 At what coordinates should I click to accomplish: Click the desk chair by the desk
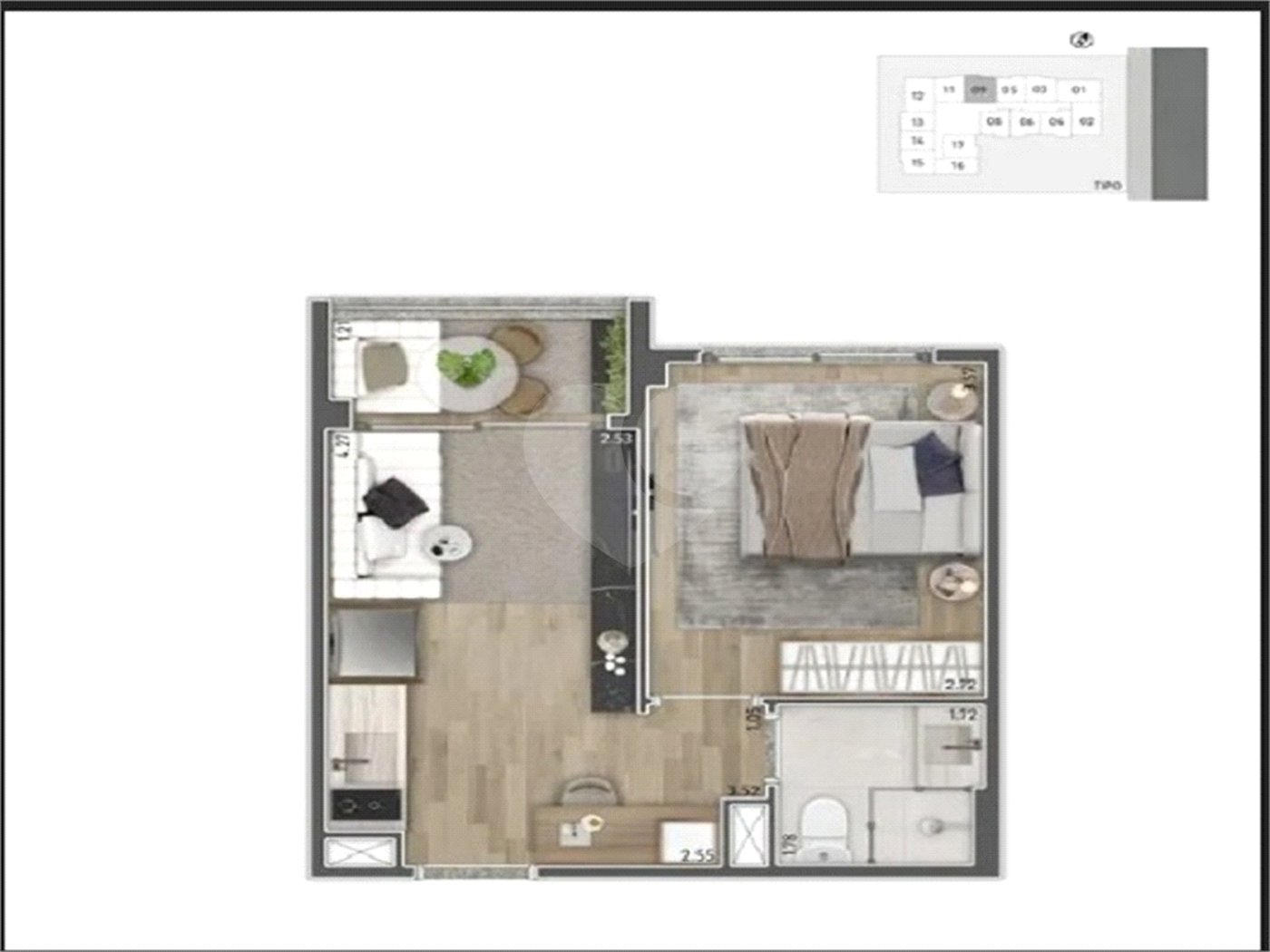tap(588, 791)
